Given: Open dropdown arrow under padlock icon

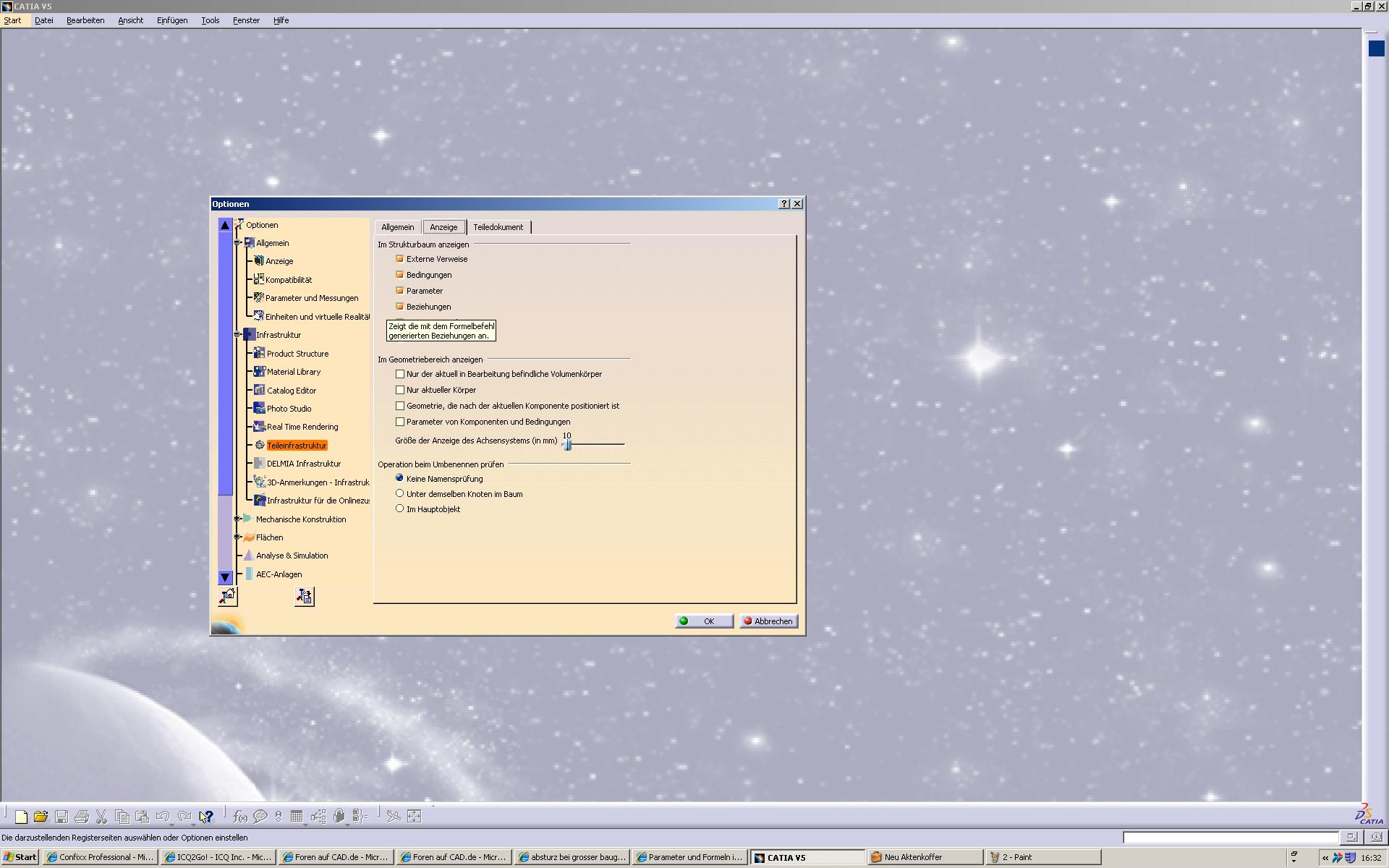Looking at the screenshot, I should 347,825.
